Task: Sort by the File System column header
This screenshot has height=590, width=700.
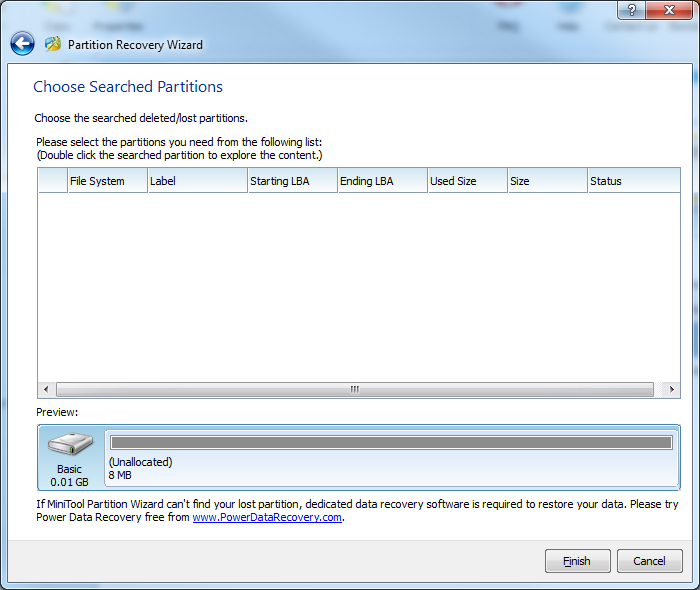Action: 107,181
